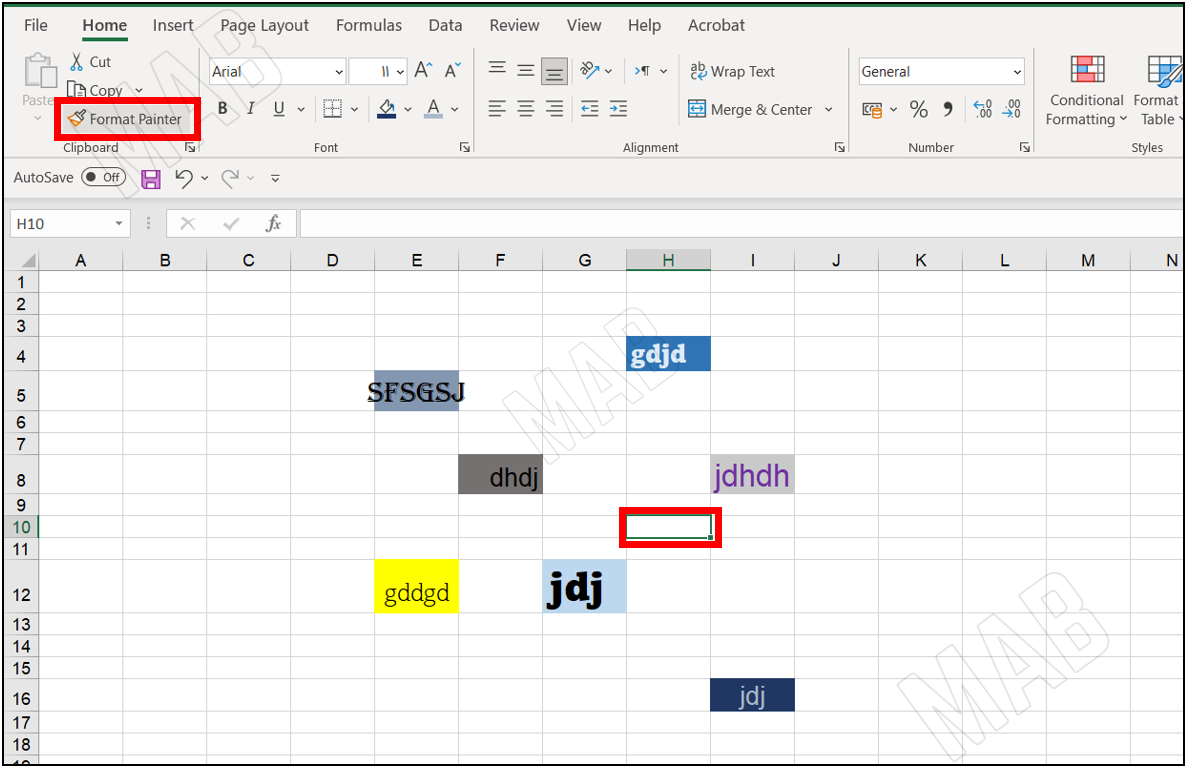Align text left
Screen dimensions: 1187x768
click(x=497, y=109)
